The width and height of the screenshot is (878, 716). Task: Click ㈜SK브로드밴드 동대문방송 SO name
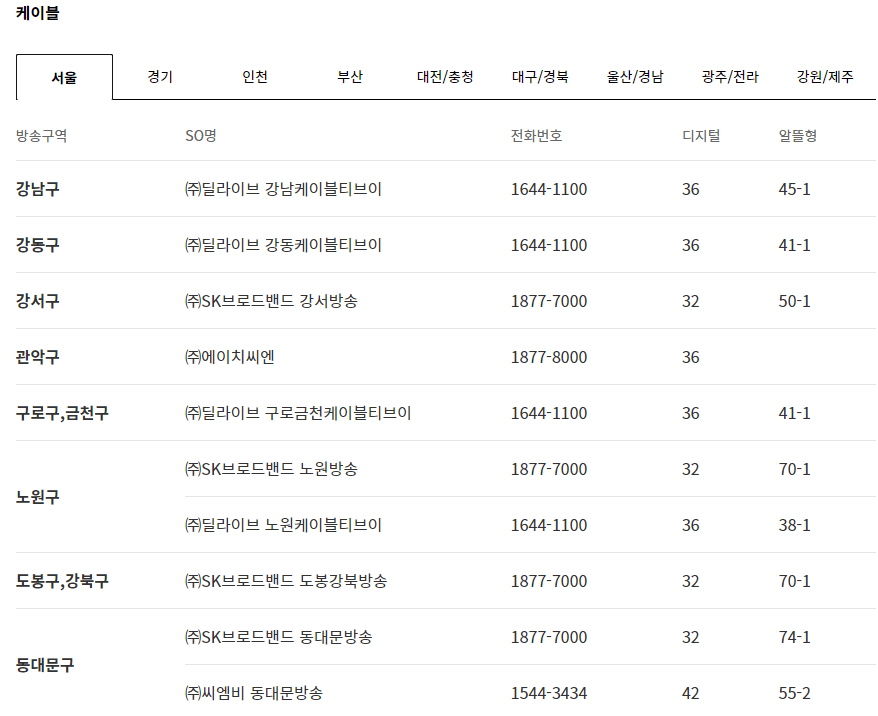point(279,637)
